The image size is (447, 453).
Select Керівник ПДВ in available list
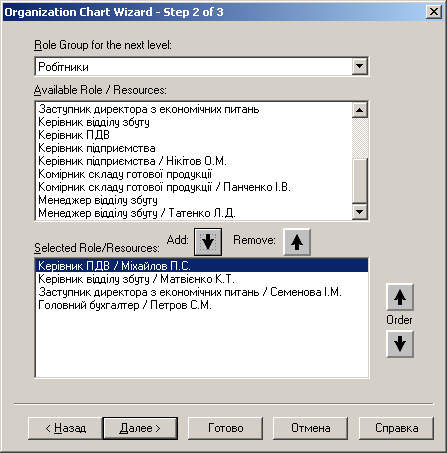(x=194, y=135)
